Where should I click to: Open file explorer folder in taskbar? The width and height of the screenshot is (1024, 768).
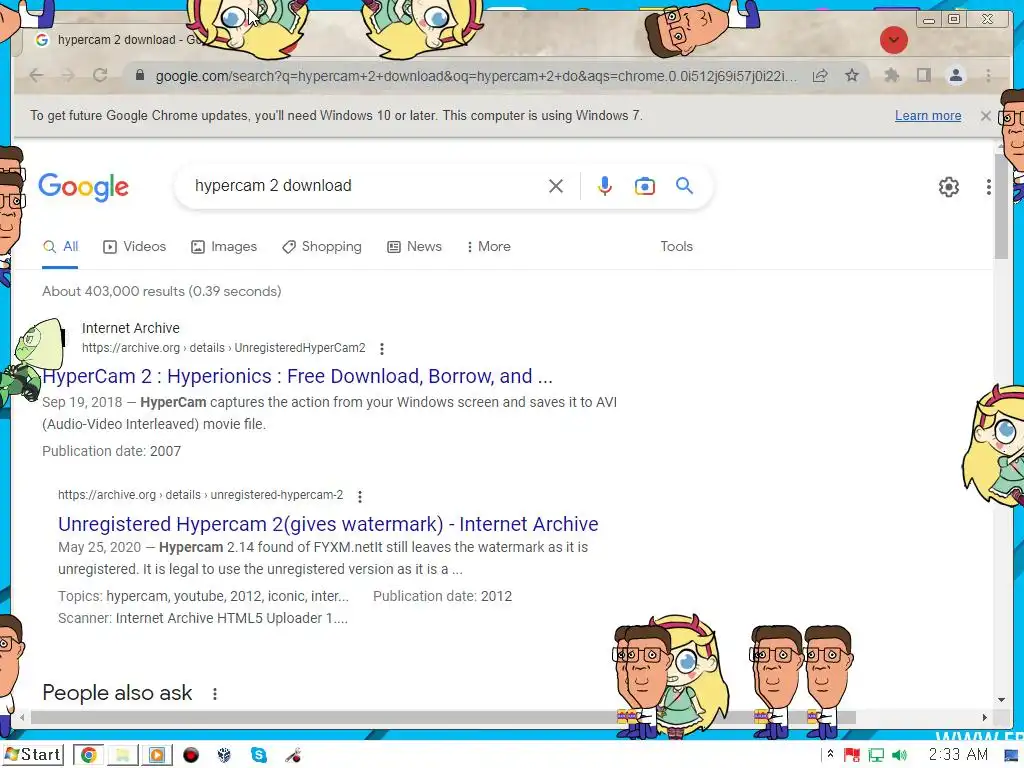click(x=122, y=756)
